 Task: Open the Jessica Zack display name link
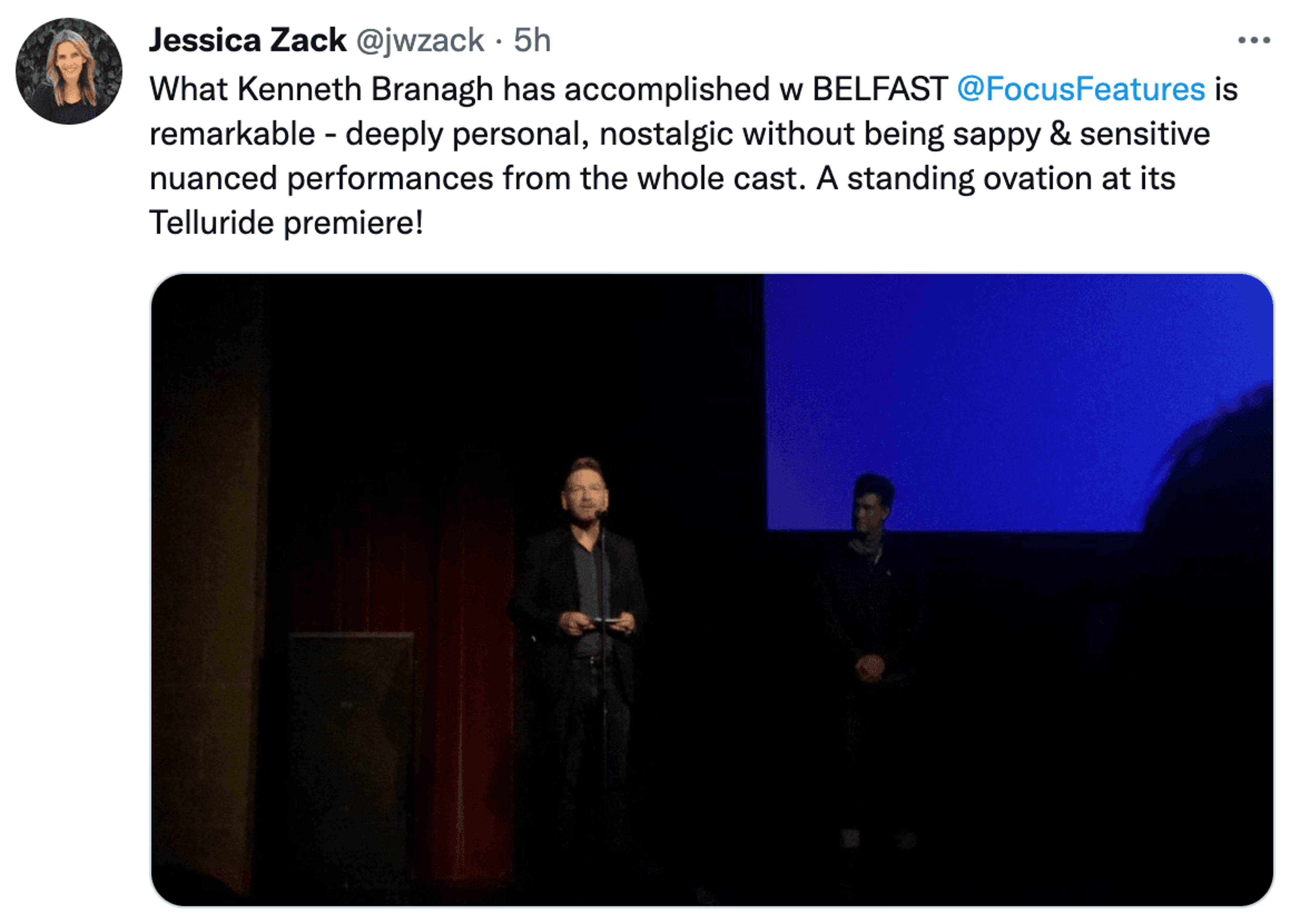click(247, 40)
